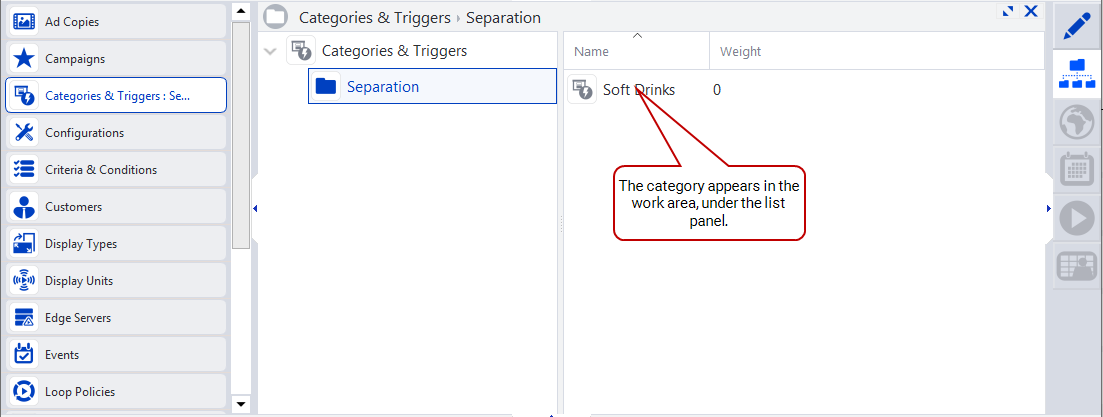Click the sidebar scroll down arrow
This screenshot has height=417, width=1103.
(x=241, y=404)
